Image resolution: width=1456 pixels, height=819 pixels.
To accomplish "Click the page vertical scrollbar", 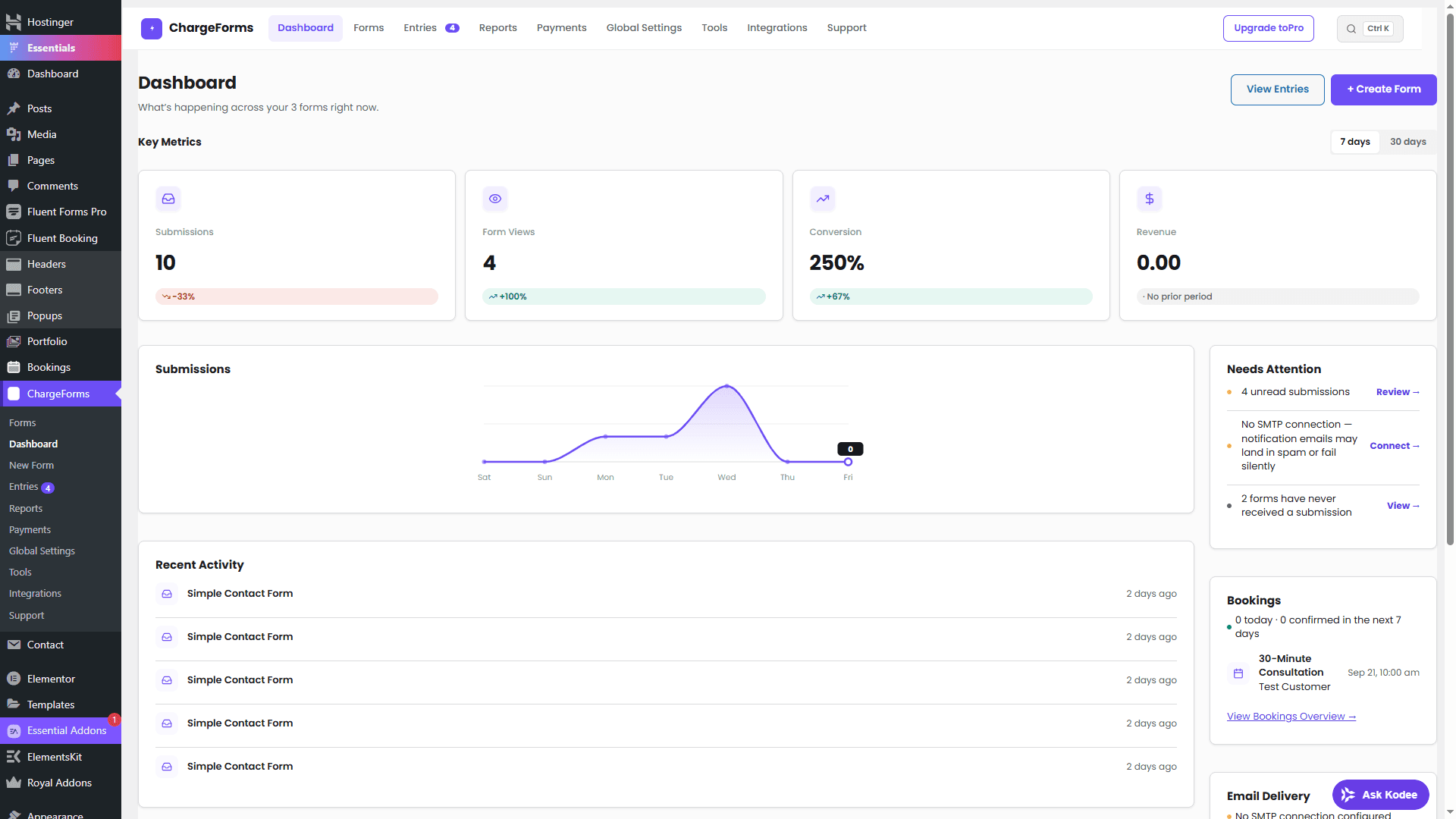I will (1450, 281).
